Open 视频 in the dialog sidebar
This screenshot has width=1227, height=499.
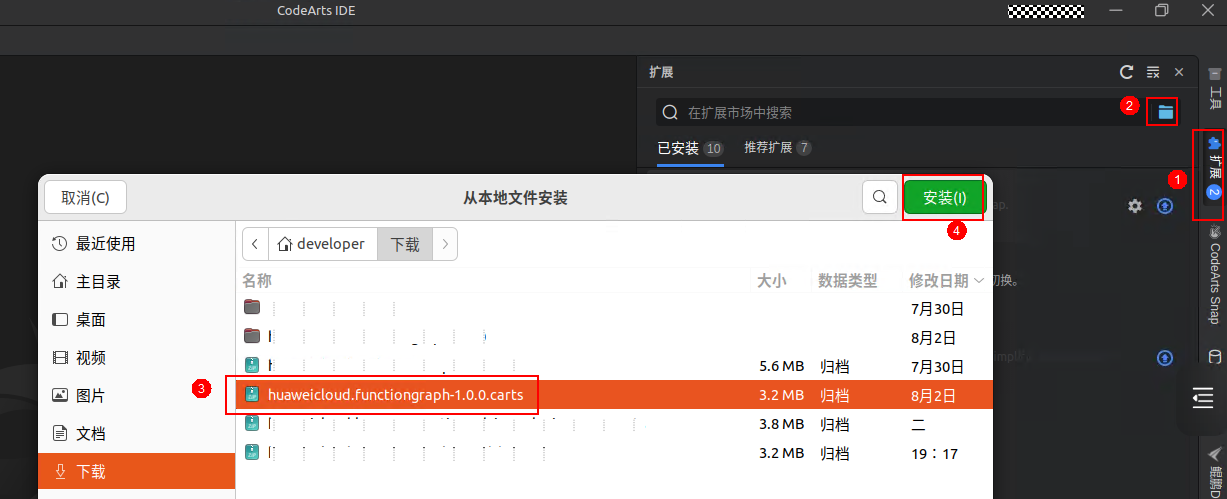(x=137, y=358)
